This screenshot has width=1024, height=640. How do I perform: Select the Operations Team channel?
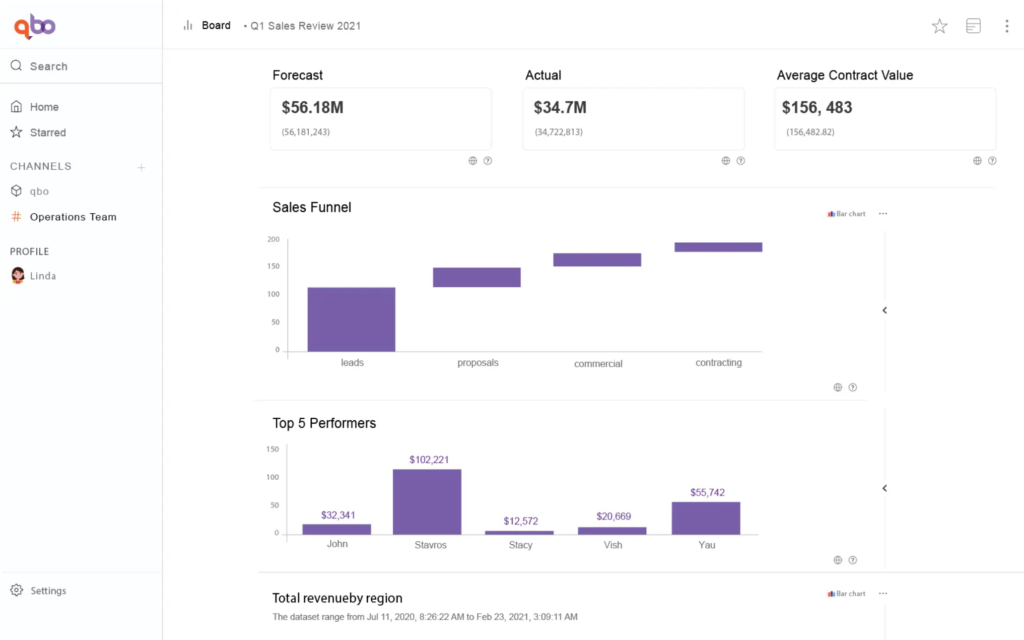tap(72, 217)
